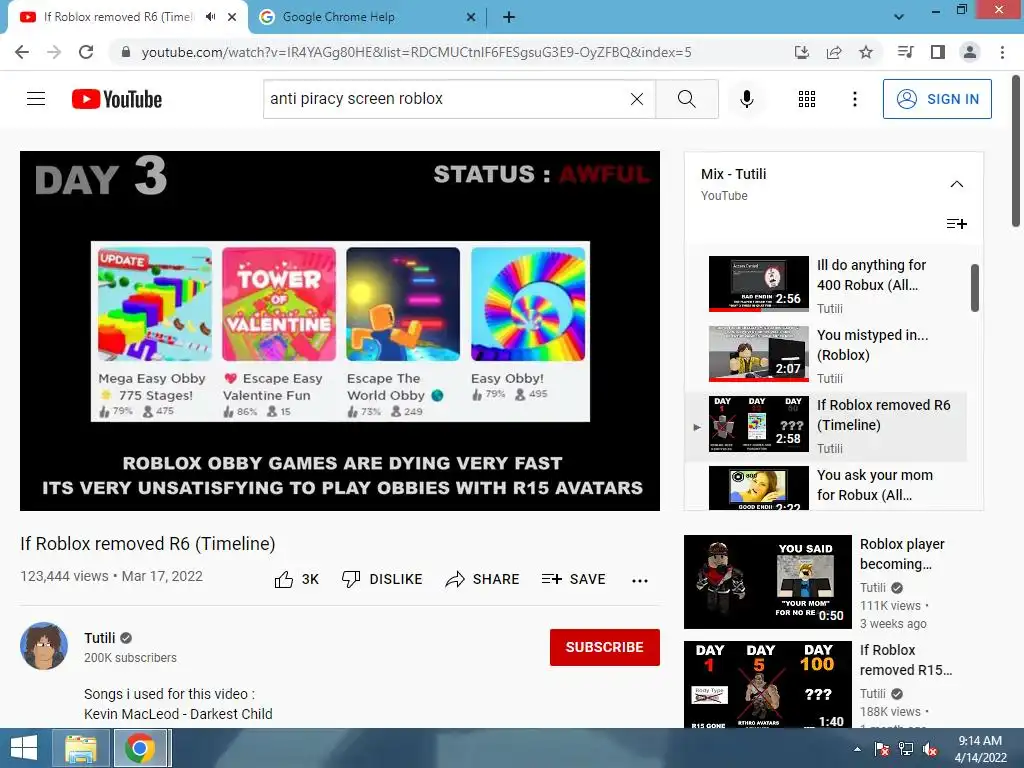
Task: Close the 'If Roblox removed R6' tab
Action: tap(232, 17)
